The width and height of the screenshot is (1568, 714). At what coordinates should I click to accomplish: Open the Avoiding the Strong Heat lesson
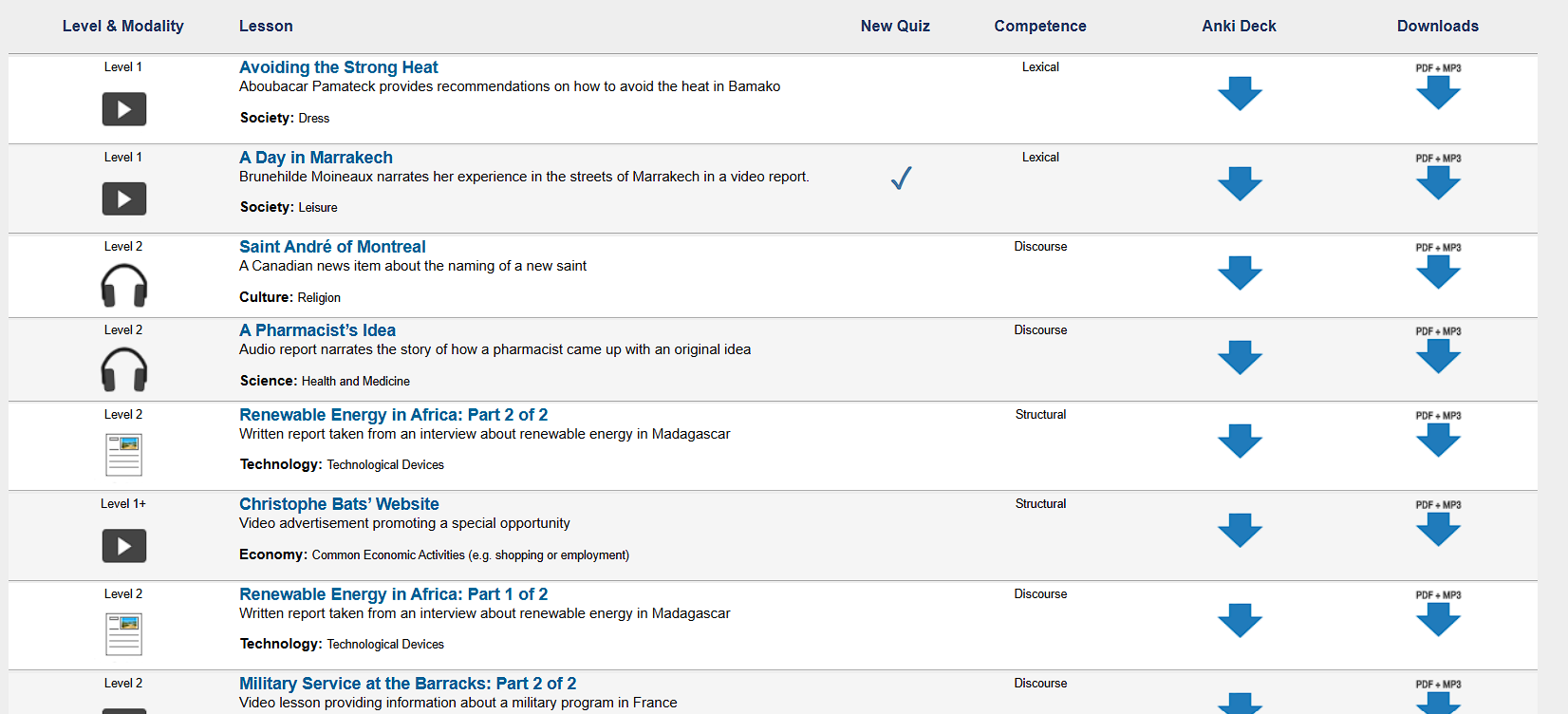[x=339, y=67]
